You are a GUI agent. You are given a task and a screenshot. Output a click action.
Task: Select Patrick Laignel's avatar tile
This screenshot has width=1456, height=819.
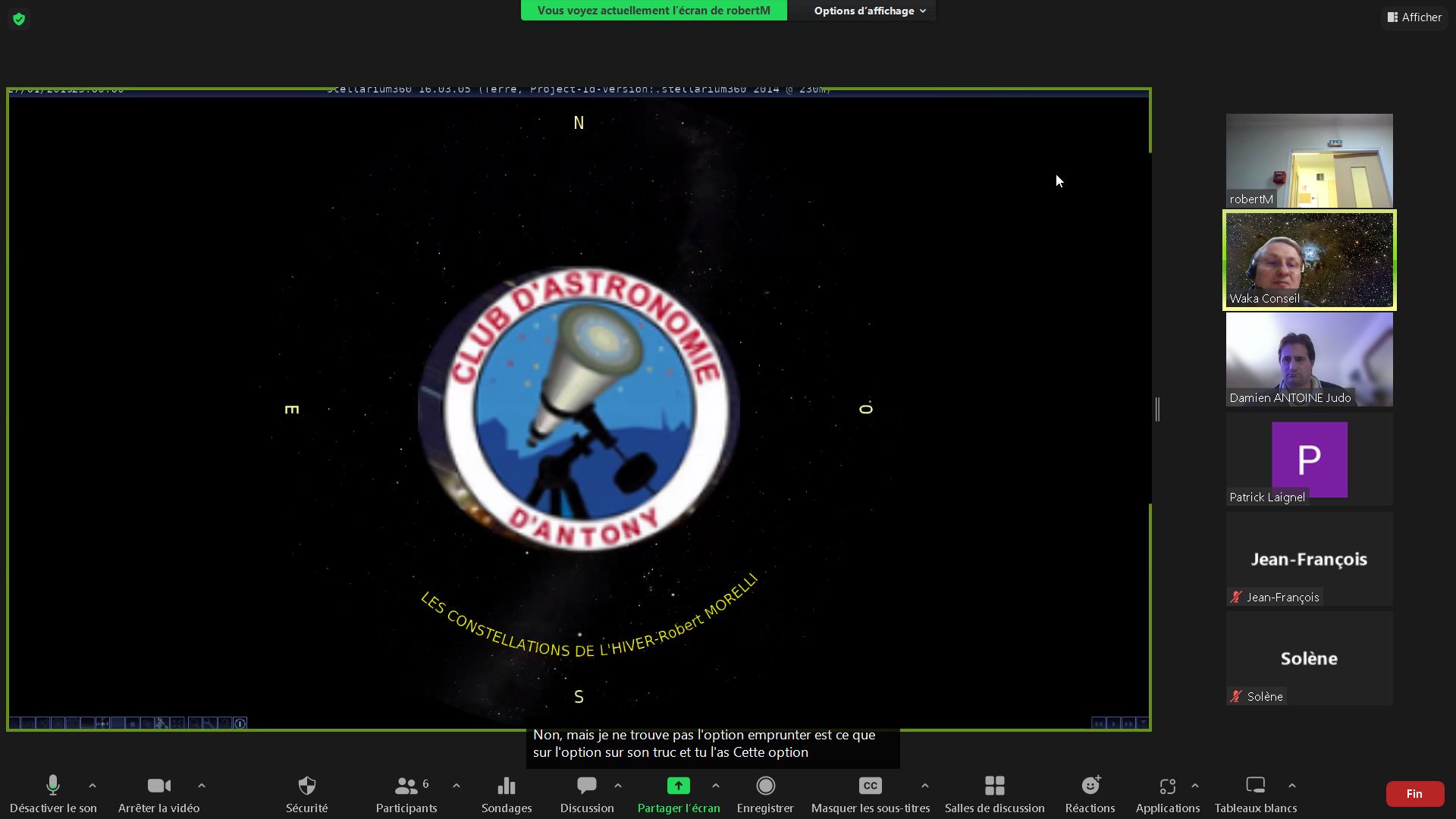click(1310, 460)
